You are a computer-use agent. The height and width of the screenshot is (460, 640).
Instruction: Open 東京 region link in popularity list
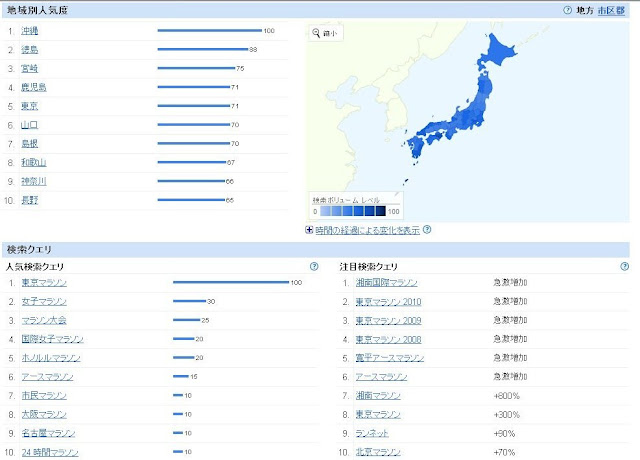click(x=29, y=106)
